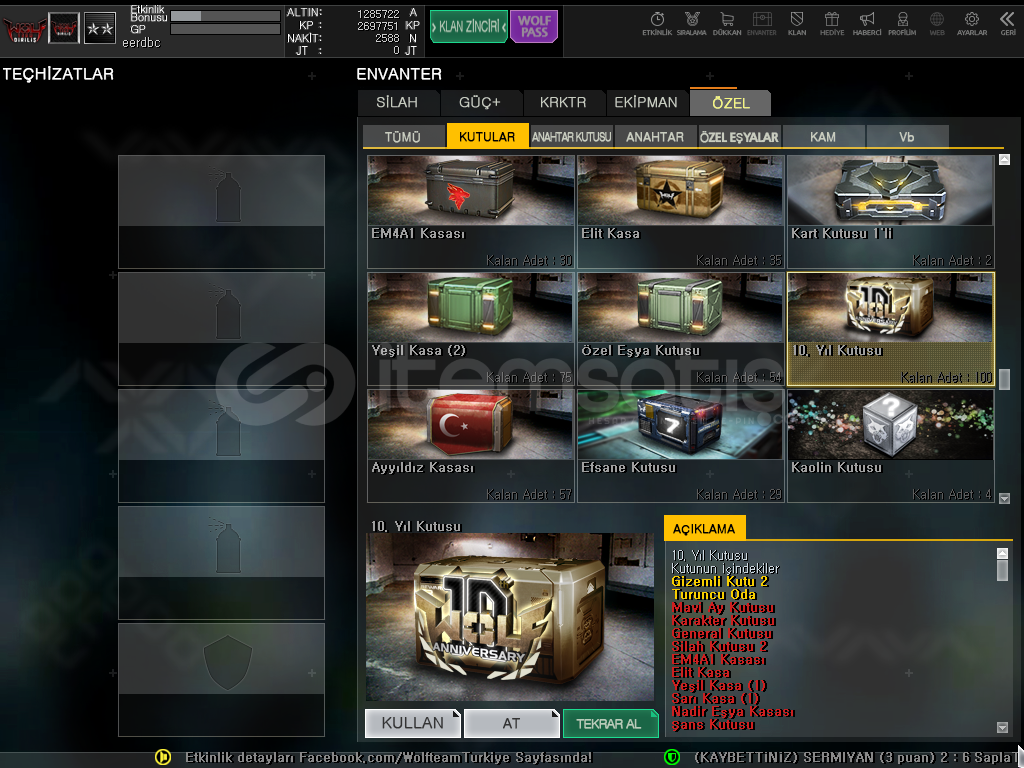
Task: Click the description panel scrollbar thumb
Action: [1002, 570]
